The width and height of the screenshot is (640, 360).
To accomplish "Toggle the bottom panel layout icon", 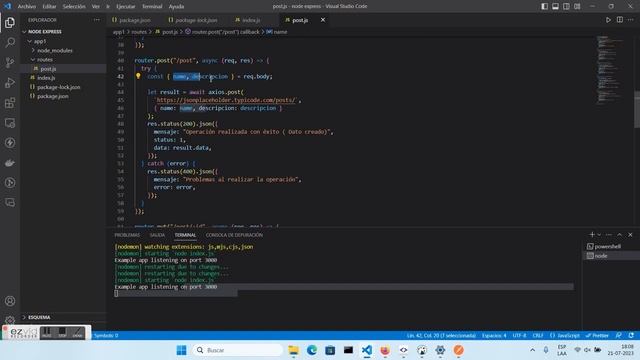I will [556, 6].
